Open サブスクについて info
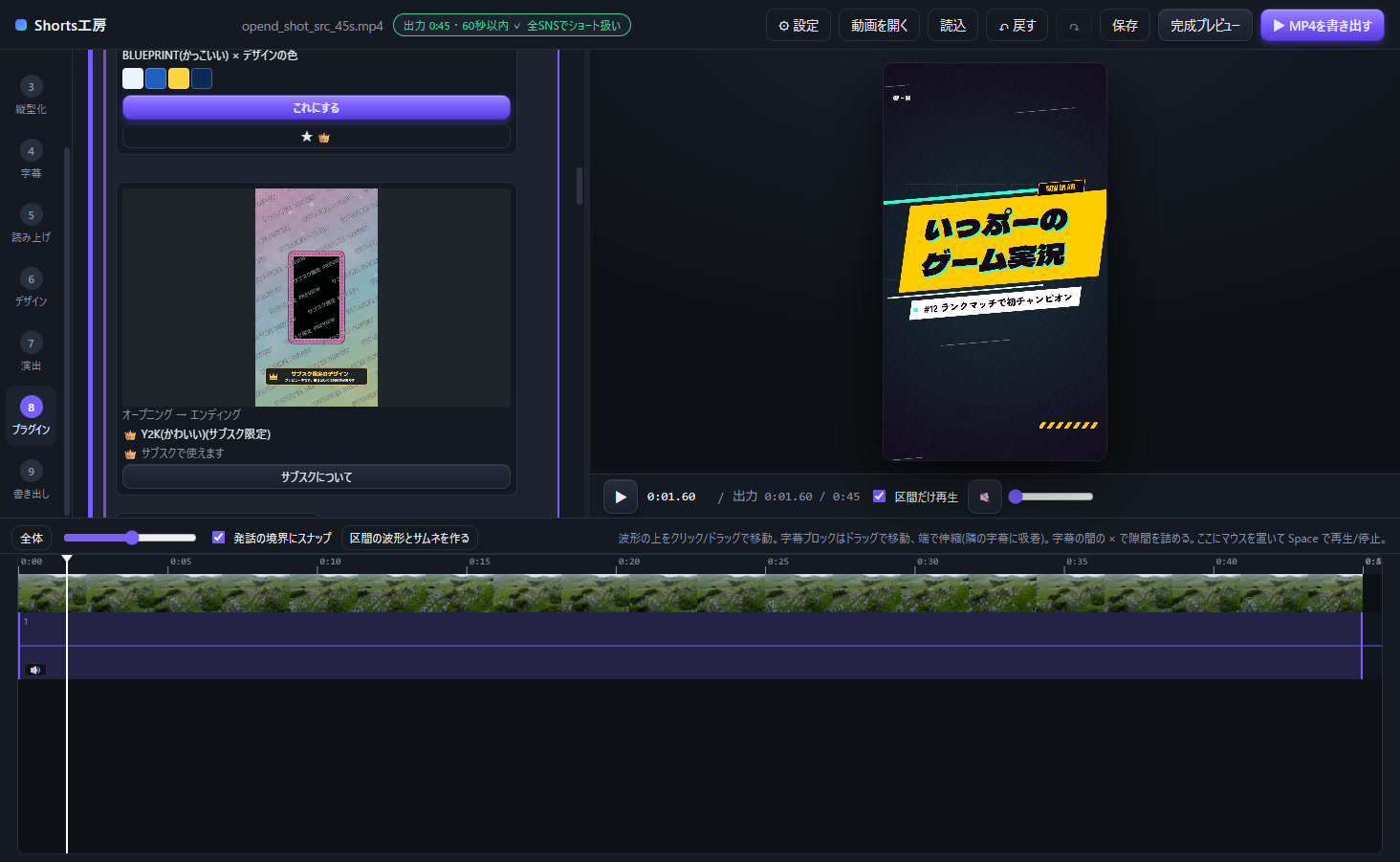Viewport: 1400px width, 862px height. (x=317, y=476)
